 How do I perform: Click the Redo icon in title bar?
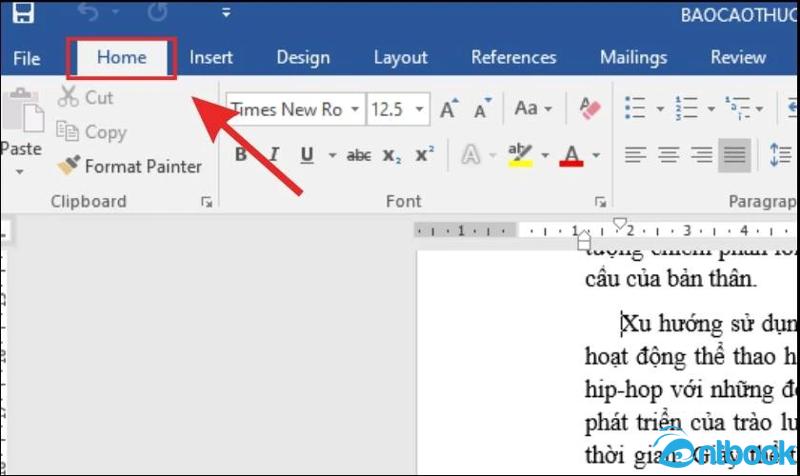(157, 12)
